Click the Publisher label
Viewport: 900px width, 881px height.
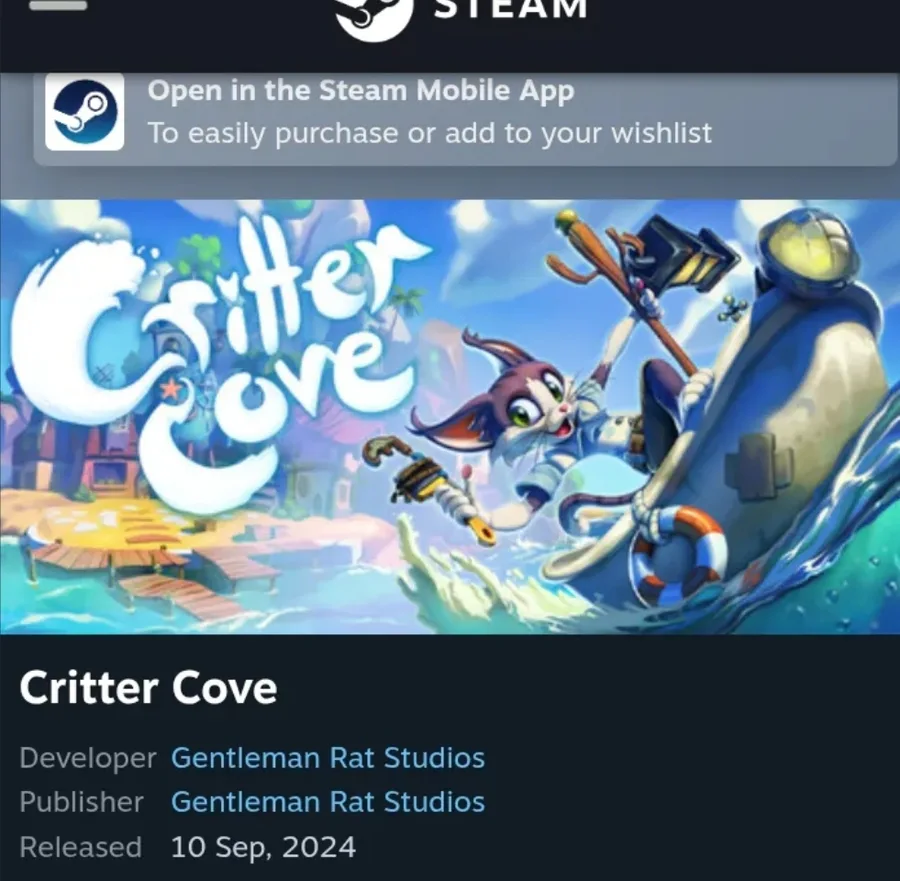pyautogui.click(x=82, y=802)
